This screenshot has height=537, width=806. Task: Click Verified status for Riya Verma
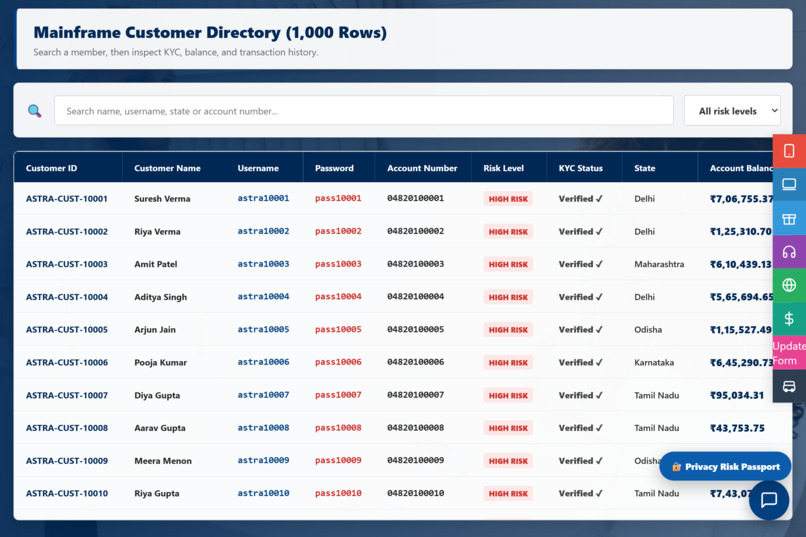(x=580, y=231)
